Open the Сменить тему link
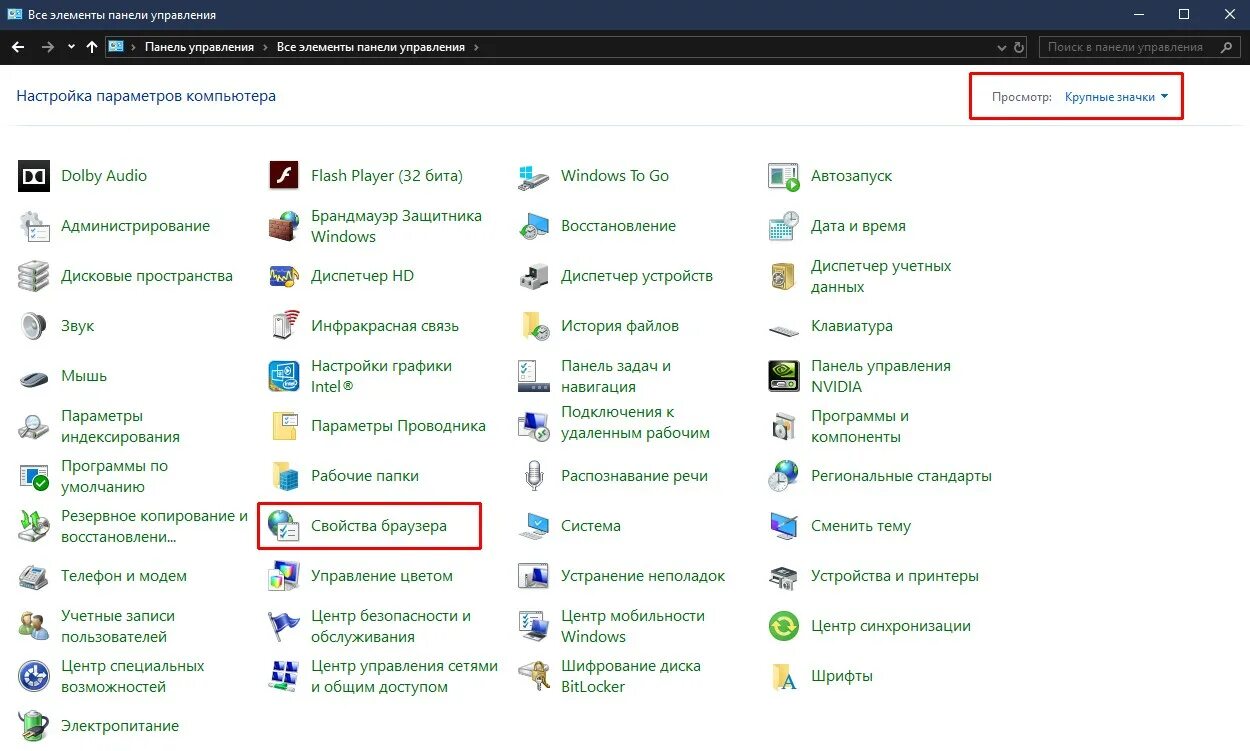Screen dimensions: 1250x751 pos(861,526)
